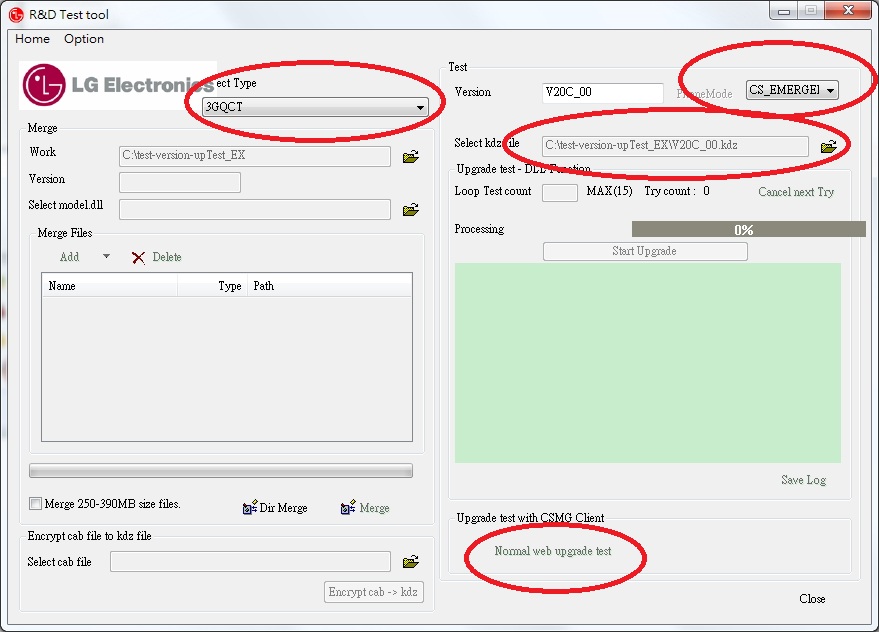Click the Encrypt cab -> kdz button
879x632 pixels.
[x=373, y=592]
